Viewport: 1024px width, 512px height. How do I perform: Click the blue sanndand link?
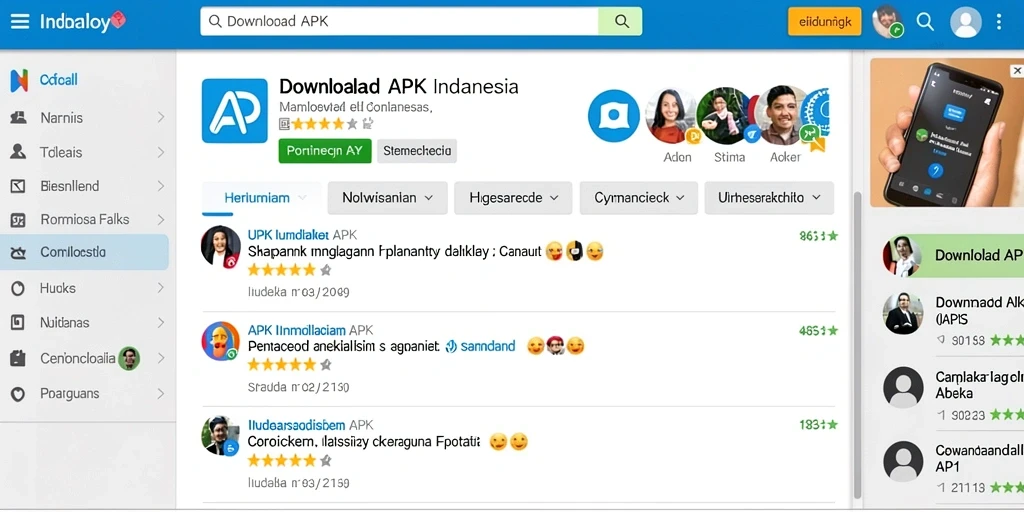[480, 346]
